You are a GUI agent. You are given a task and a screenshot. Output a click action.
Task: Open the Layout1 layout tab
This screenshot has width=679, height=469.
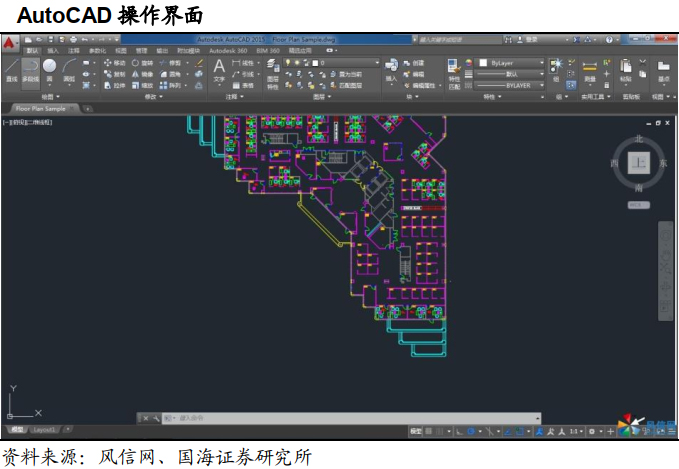click(44, 429)
